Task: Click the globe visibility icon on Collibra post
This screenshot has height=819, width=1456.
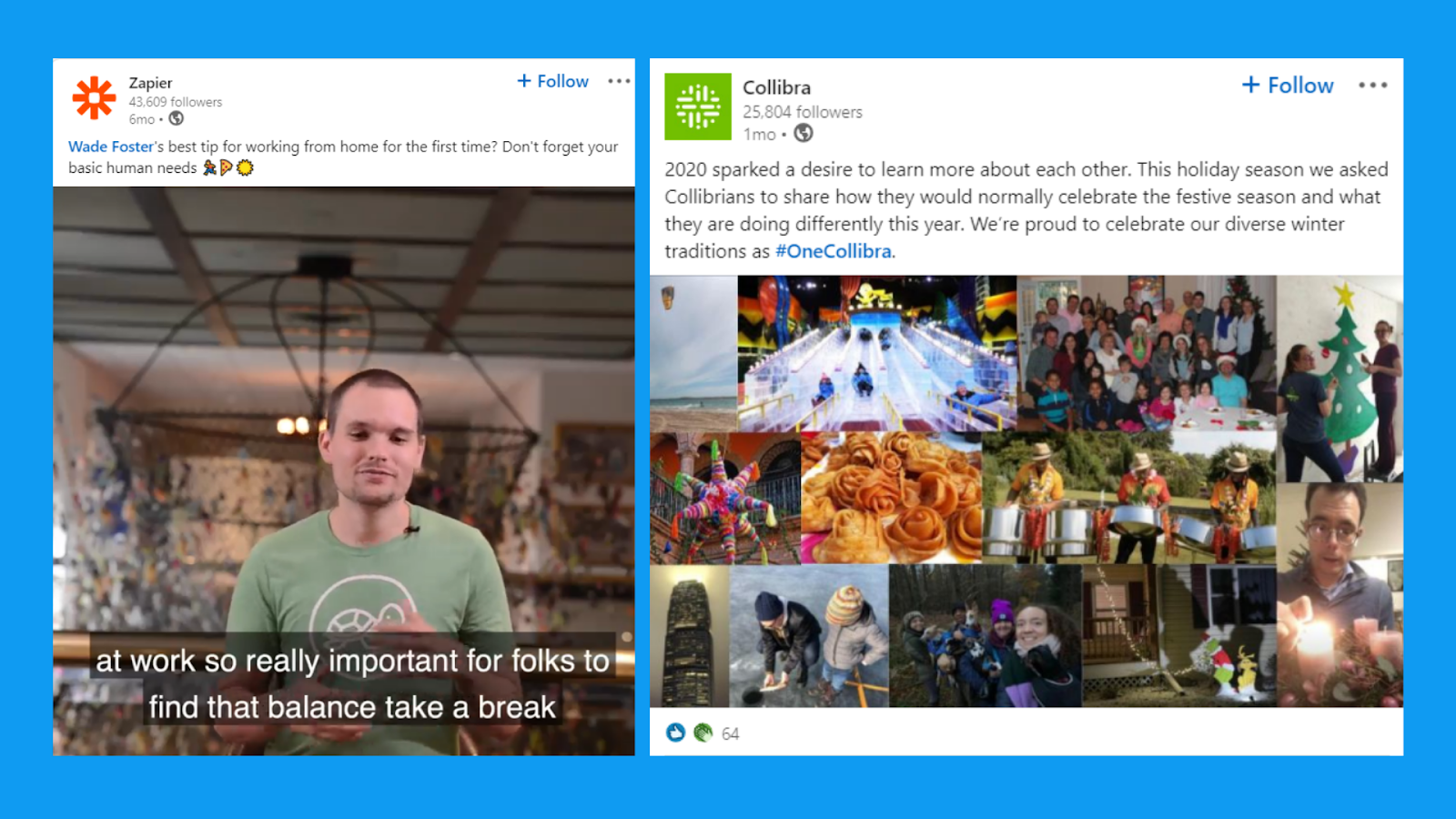Action: pyautogui.click(x=803, y=133)
